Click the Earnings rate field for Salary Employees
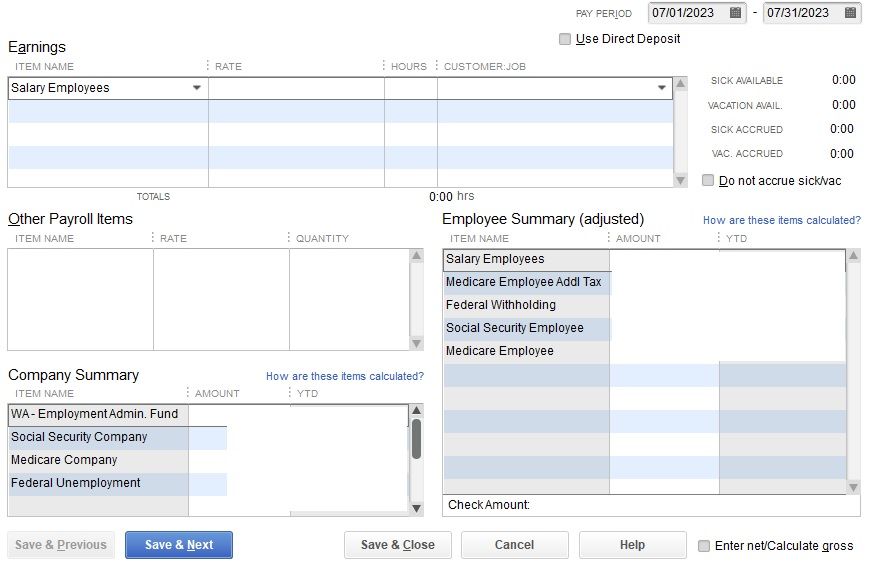The width and height of the screenshot is (872, 570). [296, 88]
